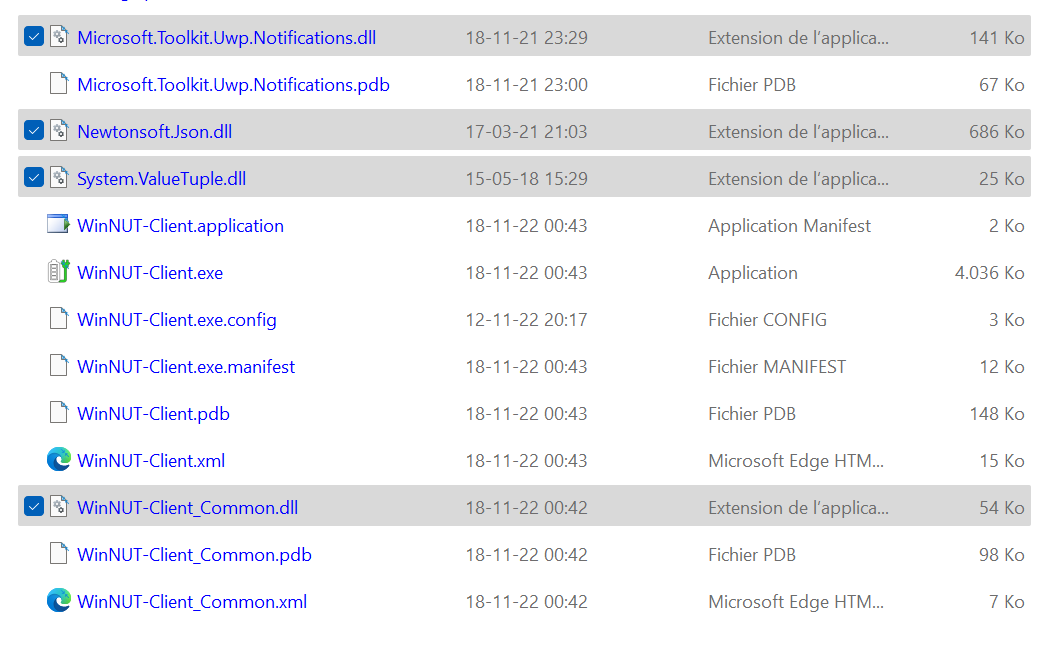Click the WinNUT-Client.exe application icon
The height and width of the screenshot is (649, 1054).
58,272
